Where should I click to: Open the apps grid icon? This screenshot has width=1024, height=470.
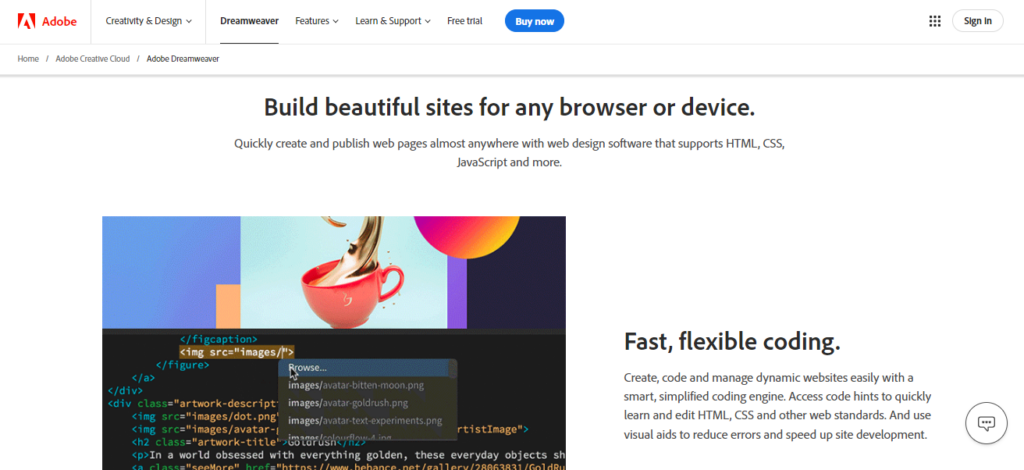point(935,21)
